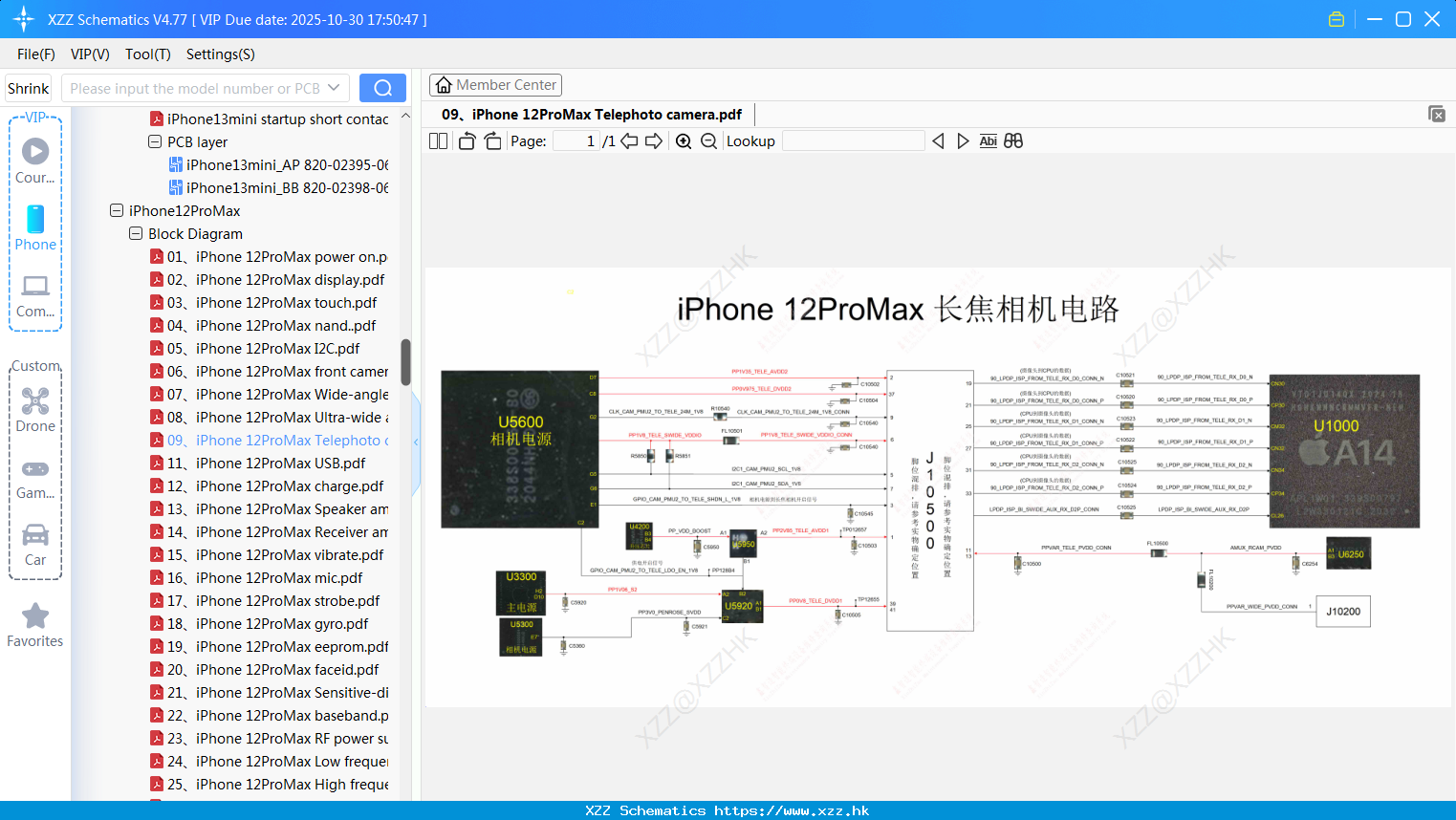Open the model number dropdown arrow
The width and height of the screenshot is (1456, 820).
tap(334, 88)
